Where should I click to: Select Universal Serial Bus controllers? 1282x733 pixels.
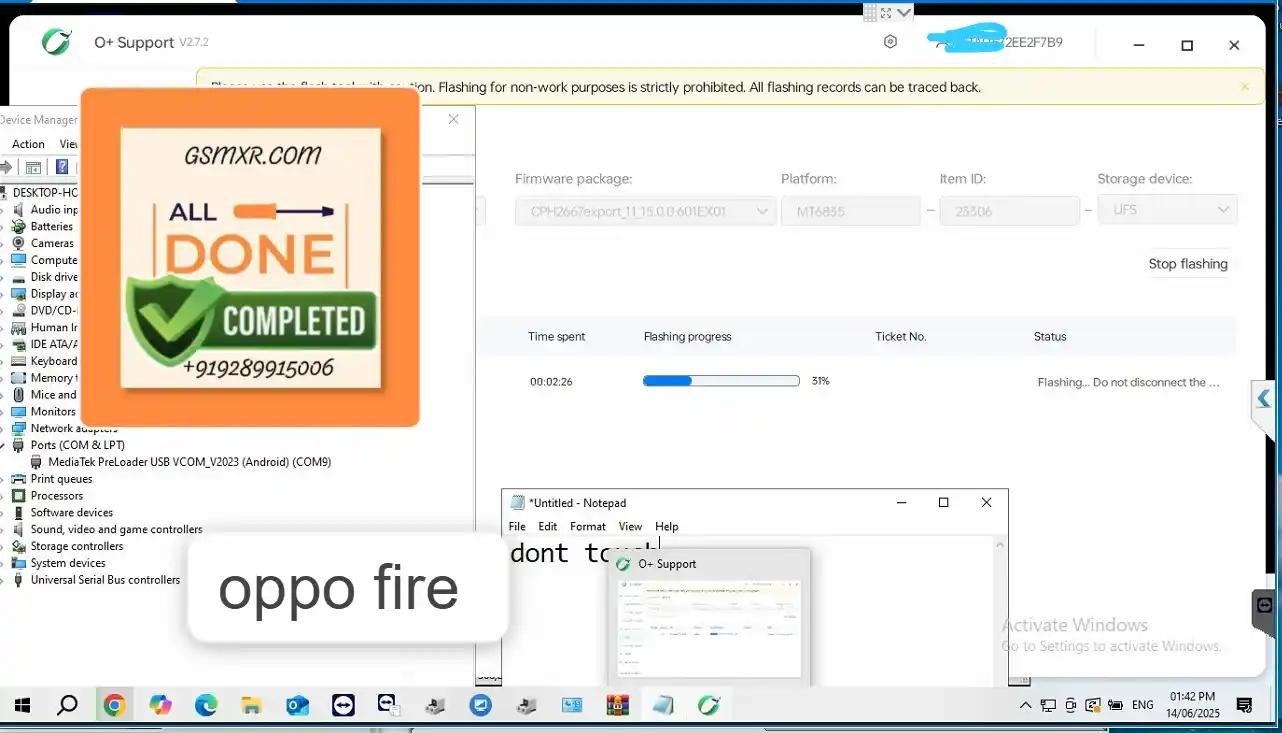click(105, 580)
